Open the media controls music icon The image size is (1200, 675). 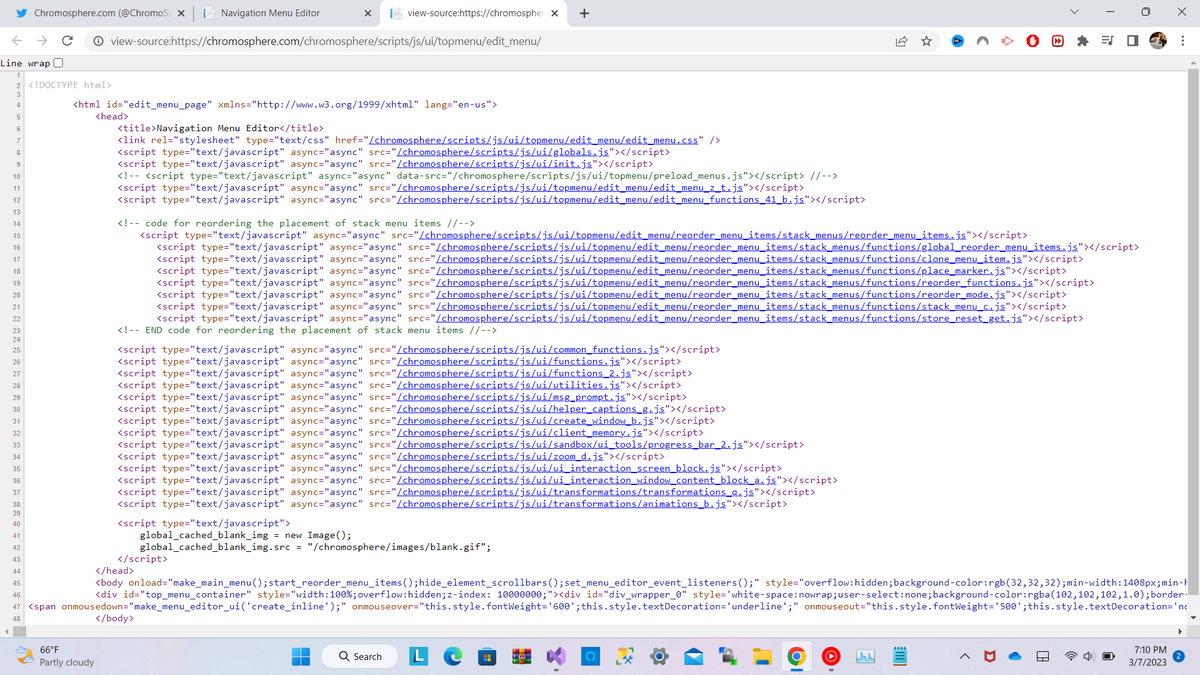point(1108,41)
